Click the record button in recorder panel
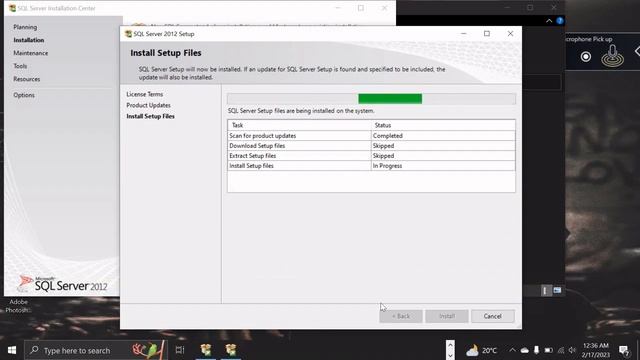Image resolution: width=640 pixels, height=360 pixels. click(586, 57)
